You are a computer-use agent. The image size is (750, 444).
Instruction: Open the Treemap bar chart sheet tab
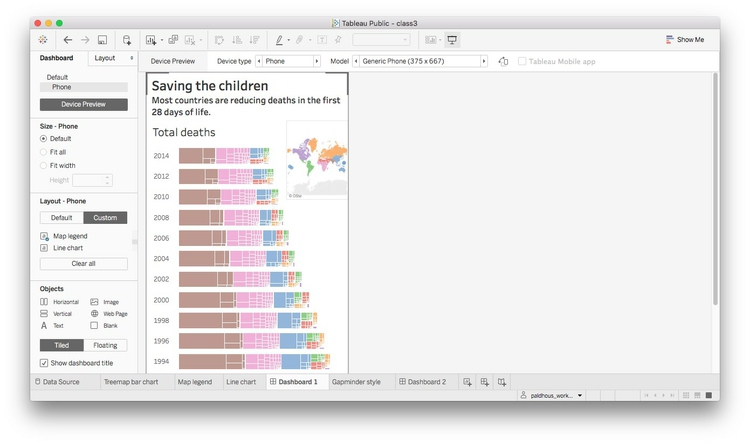(131, 382)
